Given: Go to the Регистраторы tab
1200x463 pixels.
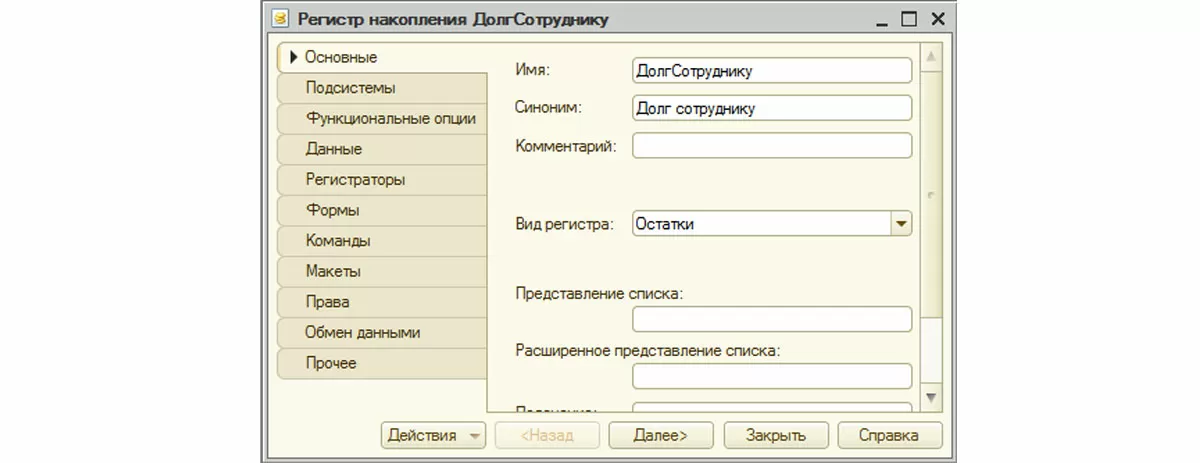Looking at the screenshot, I should click(x=355, y=180).
